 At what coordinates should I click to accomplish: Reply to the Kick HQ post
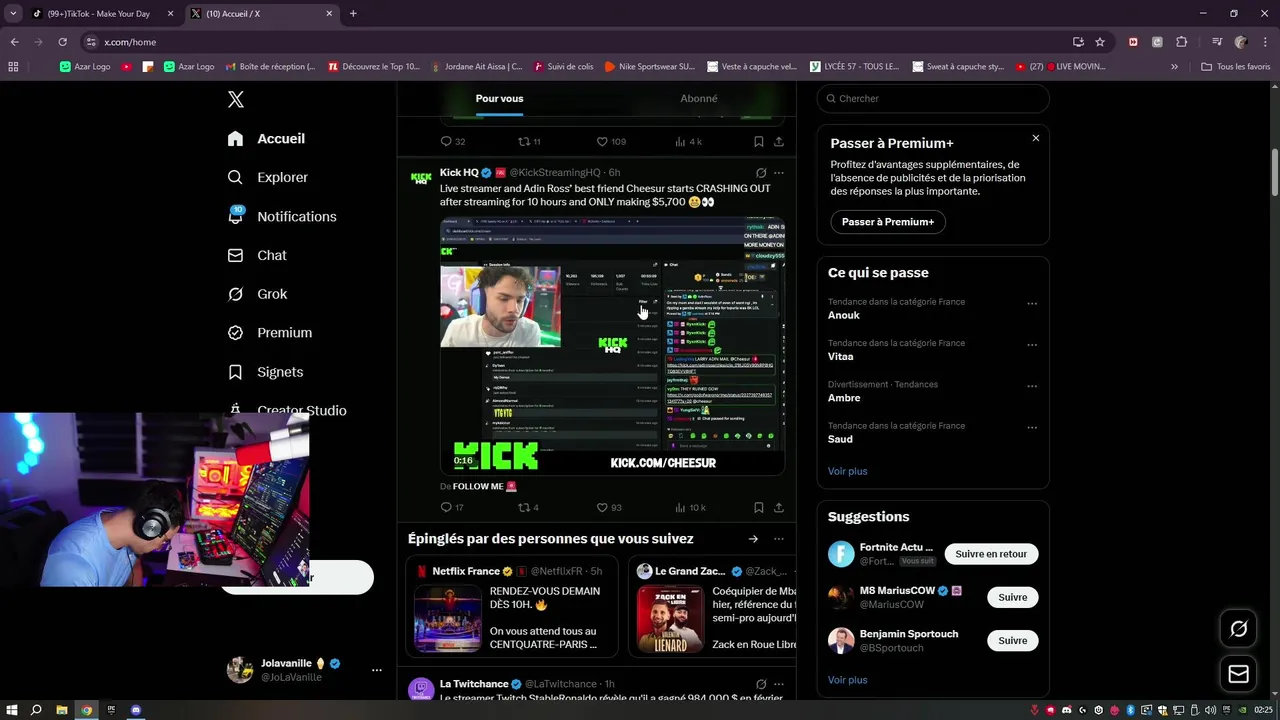[x=452, y=508]
